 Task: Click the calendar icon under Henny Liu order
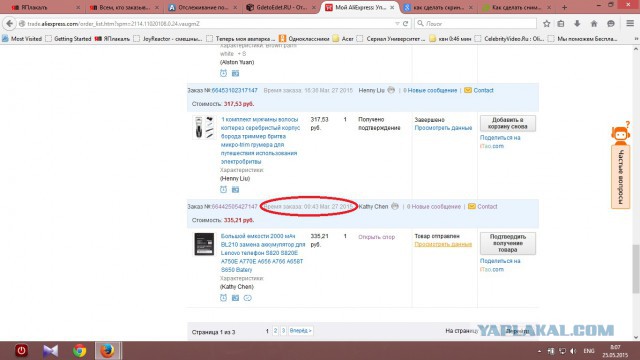pos(236,189)
